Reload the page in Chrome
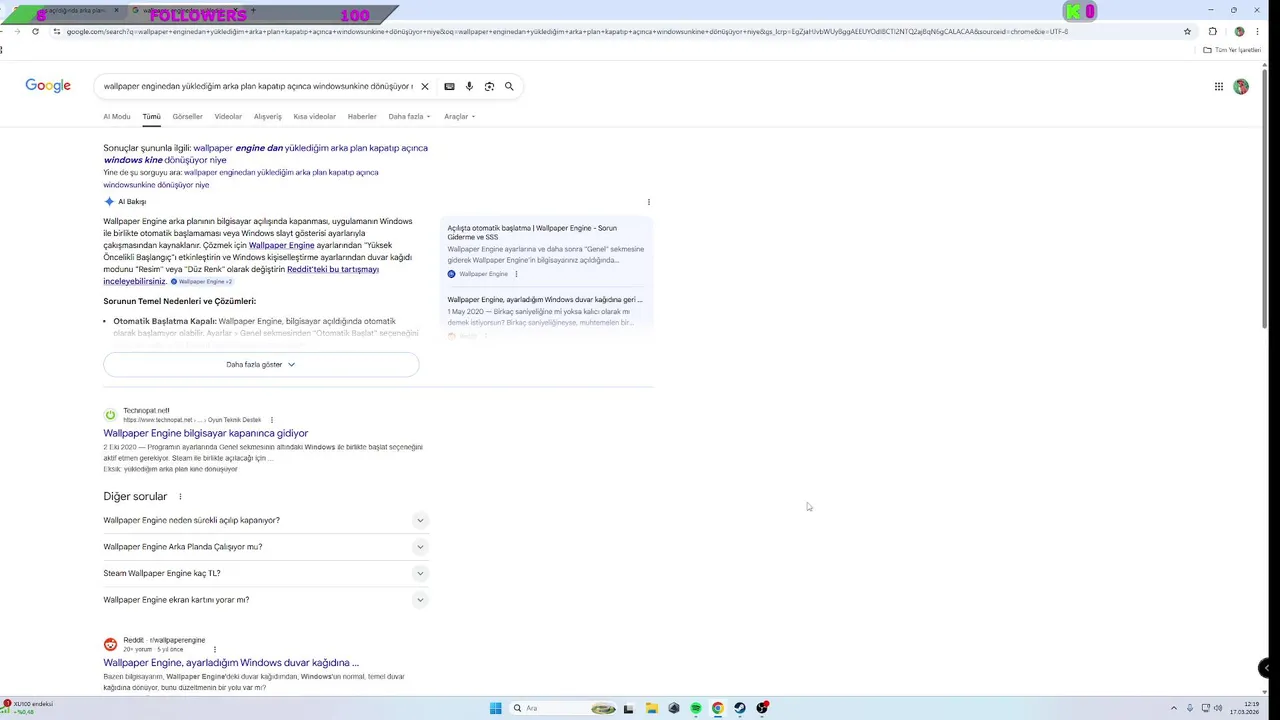Screen dimensions: 1280x720 coord(35,31)
